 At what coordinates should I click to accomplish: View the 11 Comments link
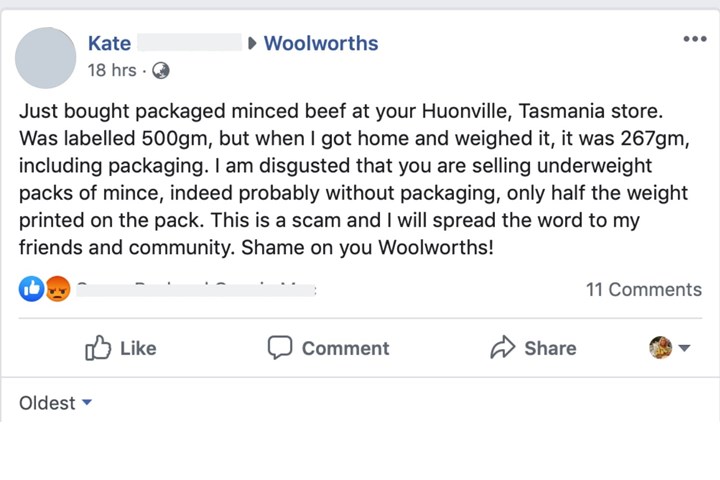(x=644, y=289)
